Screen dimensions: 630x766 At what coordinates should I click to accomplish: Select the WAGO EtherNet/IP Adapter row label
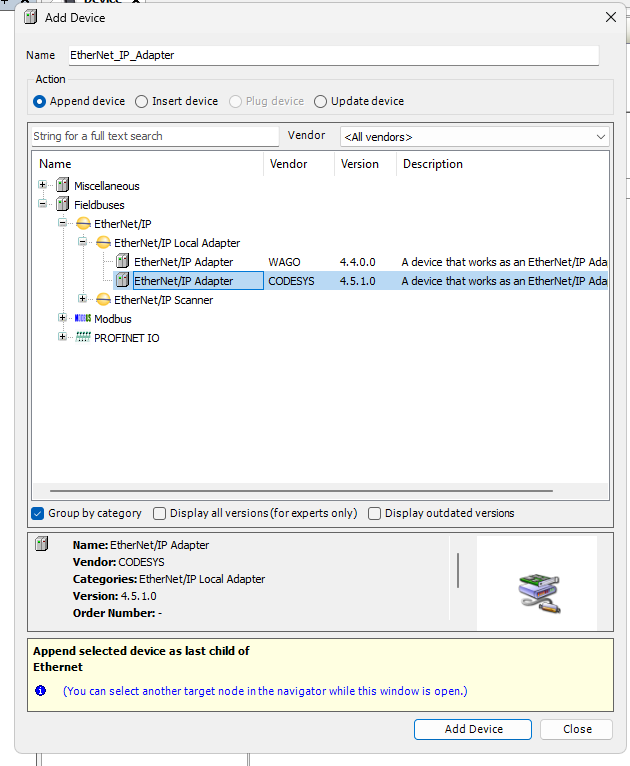(x=184, y=262)
